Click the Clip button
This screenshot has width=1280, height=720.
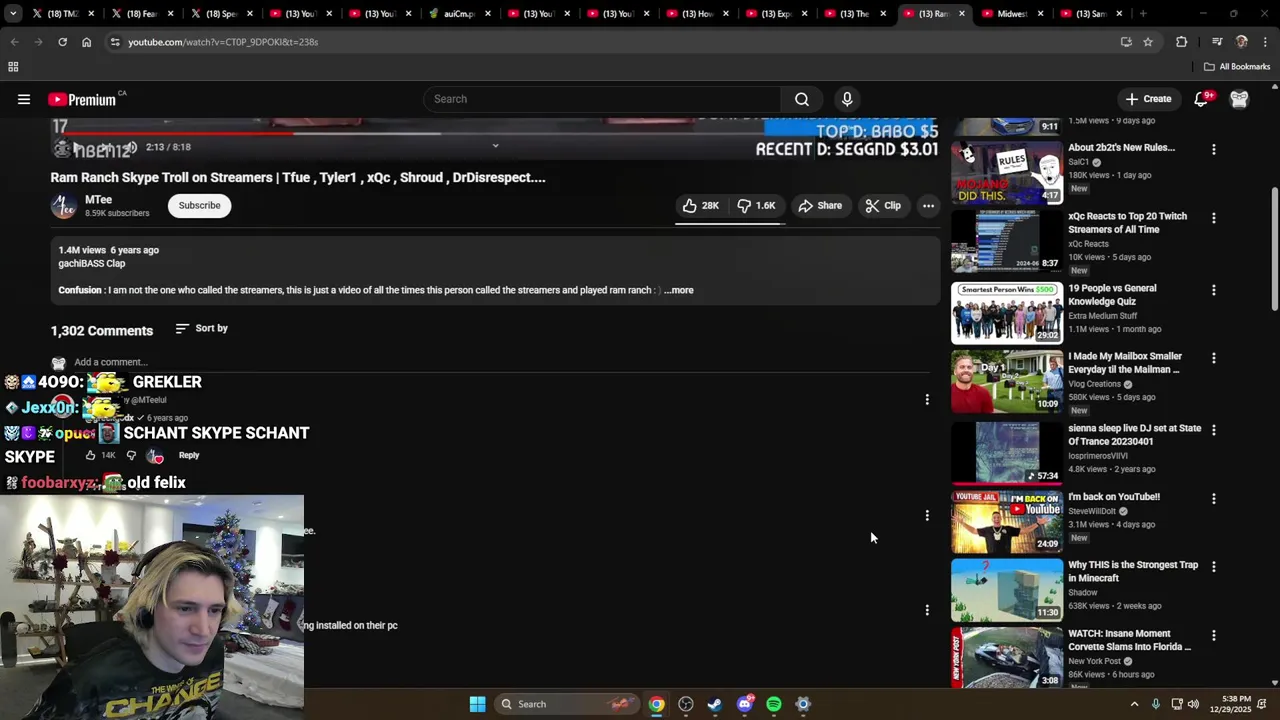point(883,205)
